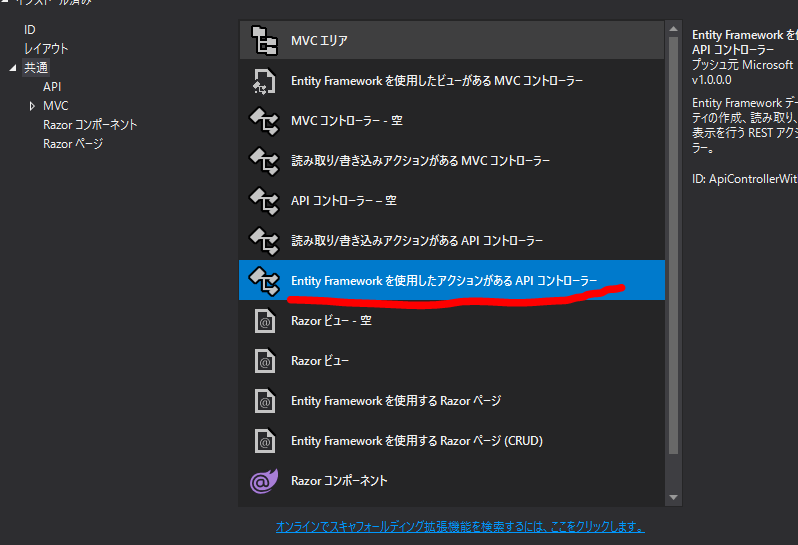Select API under 共通

tap(52, 87)
